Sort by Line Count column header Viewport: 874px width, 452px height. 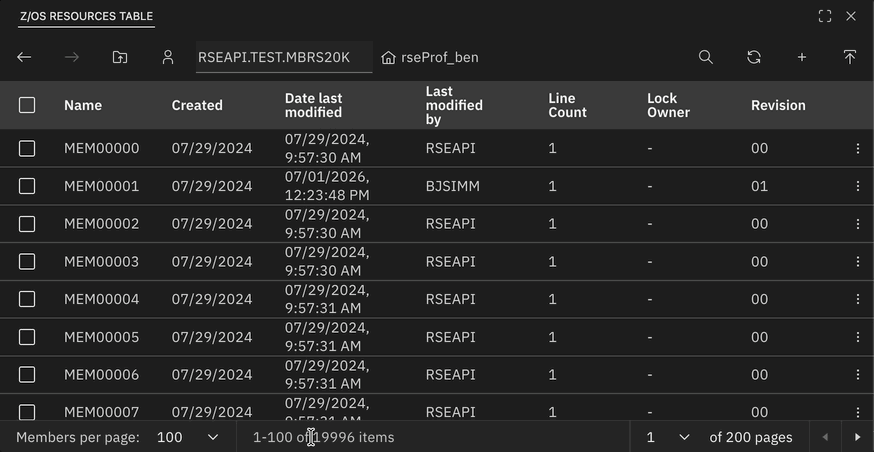click(567, 105)
